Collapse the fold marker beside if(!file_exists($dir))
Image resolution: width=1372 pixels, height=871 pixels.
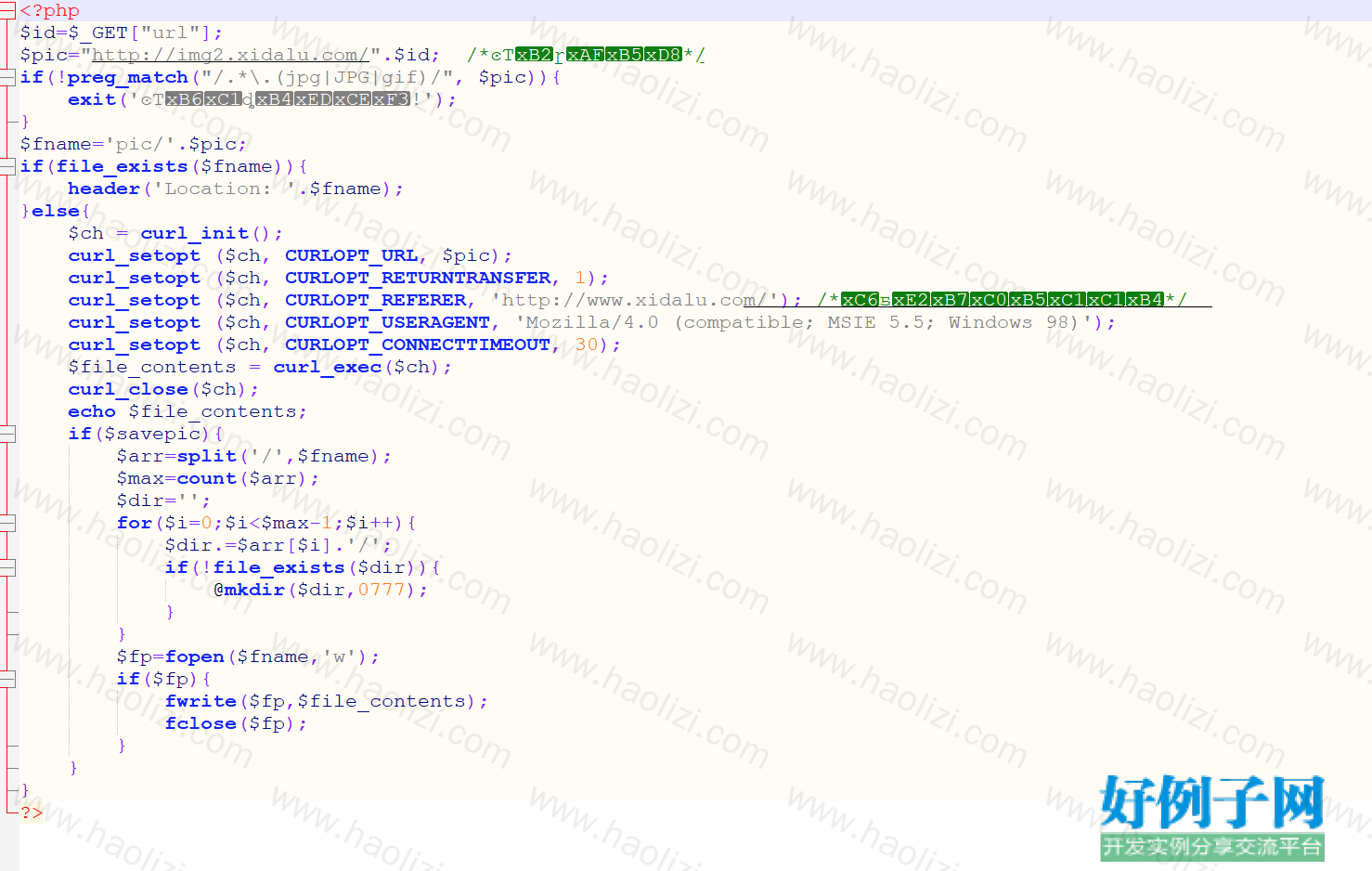click(7, 567)
